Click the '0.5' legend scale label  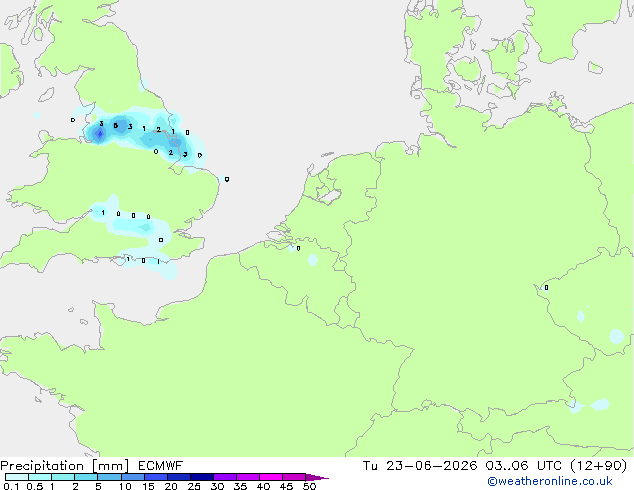point(35,486)
